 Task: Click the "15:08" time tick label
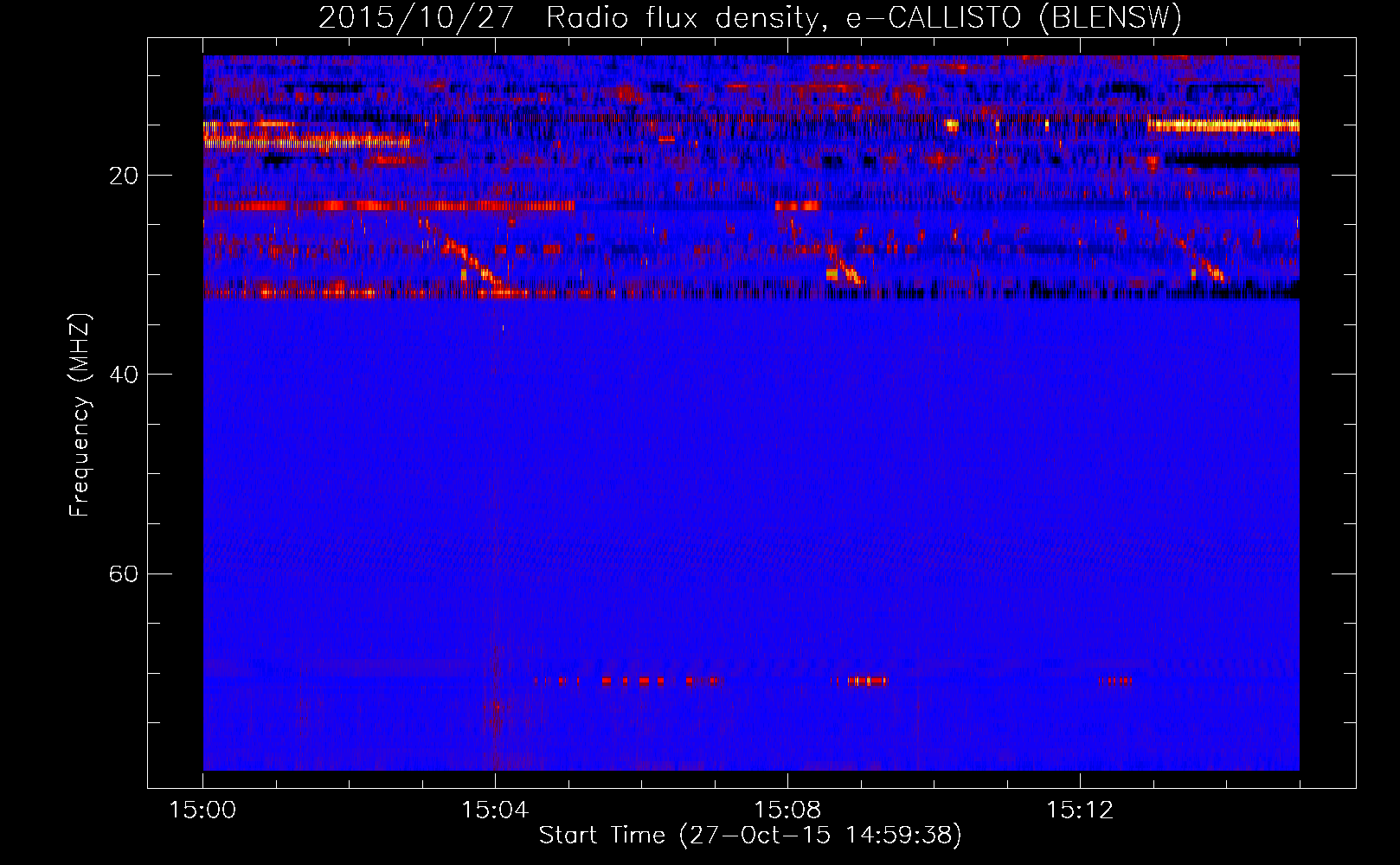point(787,811)
